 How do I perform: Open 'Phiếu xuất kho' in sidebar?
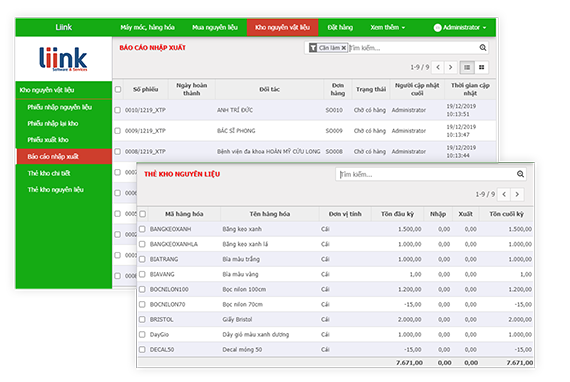[x=48, y=140]
